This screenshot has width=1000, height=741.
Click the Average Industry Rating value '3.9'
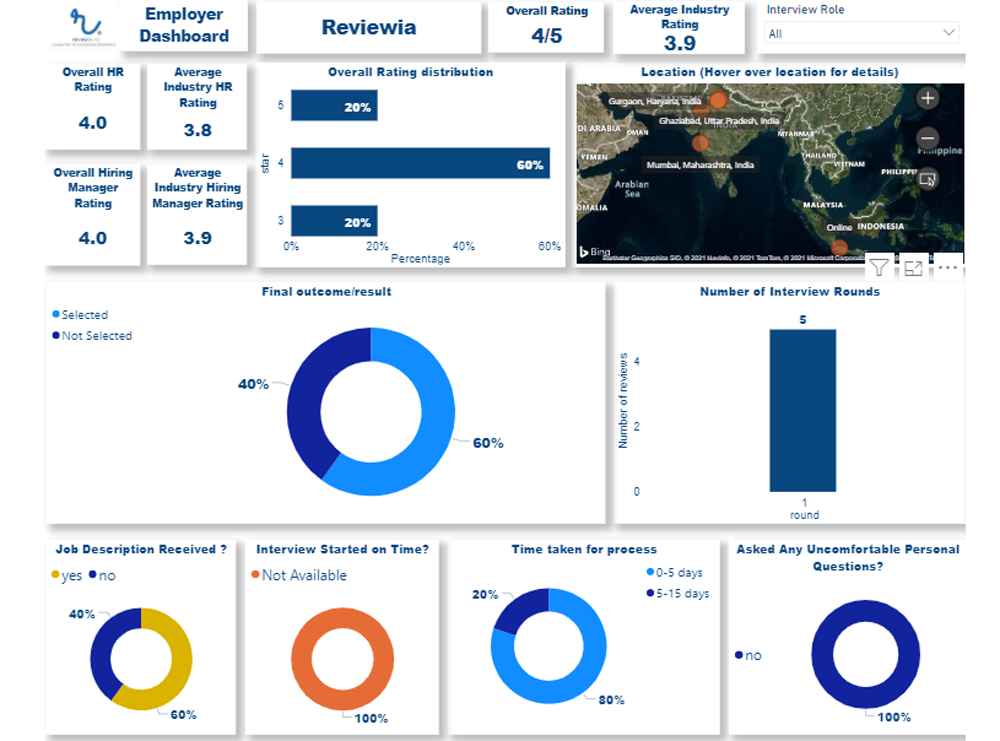[x=680, y=43]
